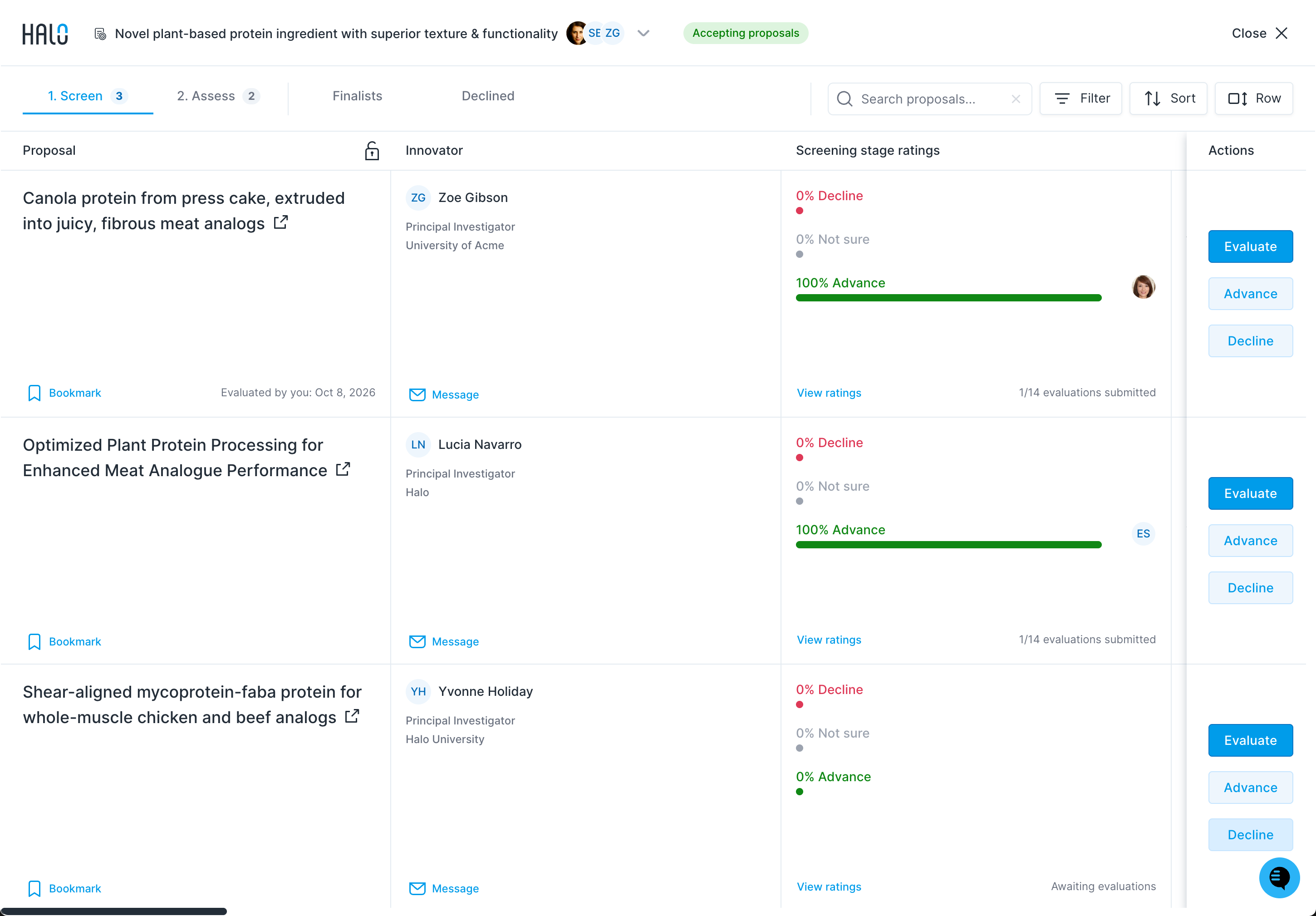The height and width of the screenshot is (916, 1316).
Task: Evaluate the Canola protein proposal
Action: pyautogui.click(x=1250, y=246)
